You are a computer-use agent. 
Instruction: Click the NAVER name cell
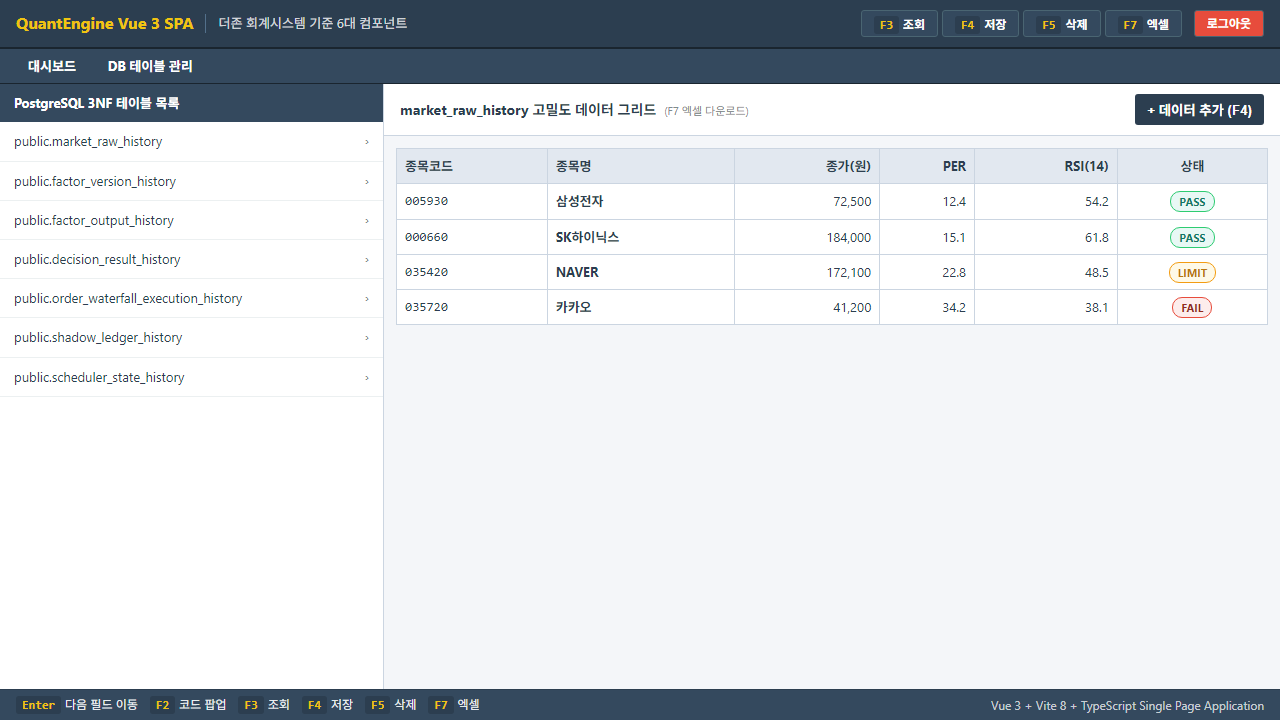click(641, 272)
